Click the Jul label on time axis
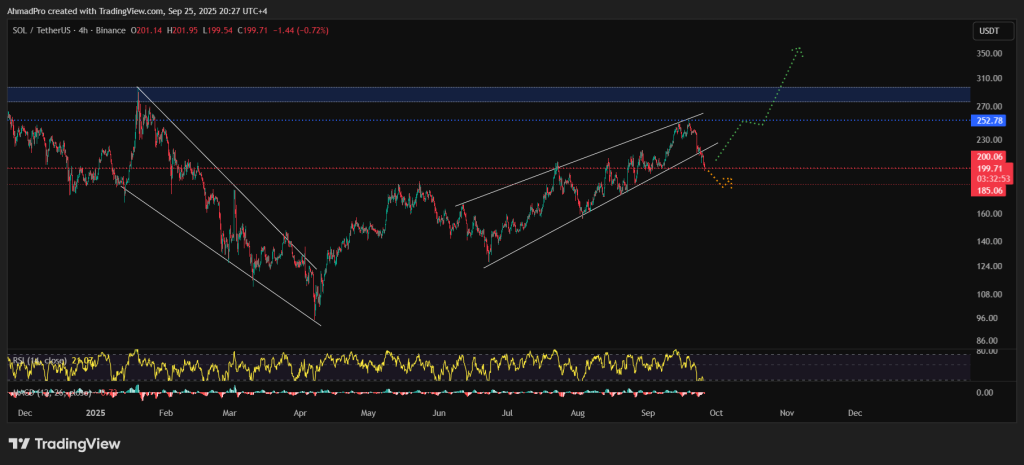 tap(507, 412)
